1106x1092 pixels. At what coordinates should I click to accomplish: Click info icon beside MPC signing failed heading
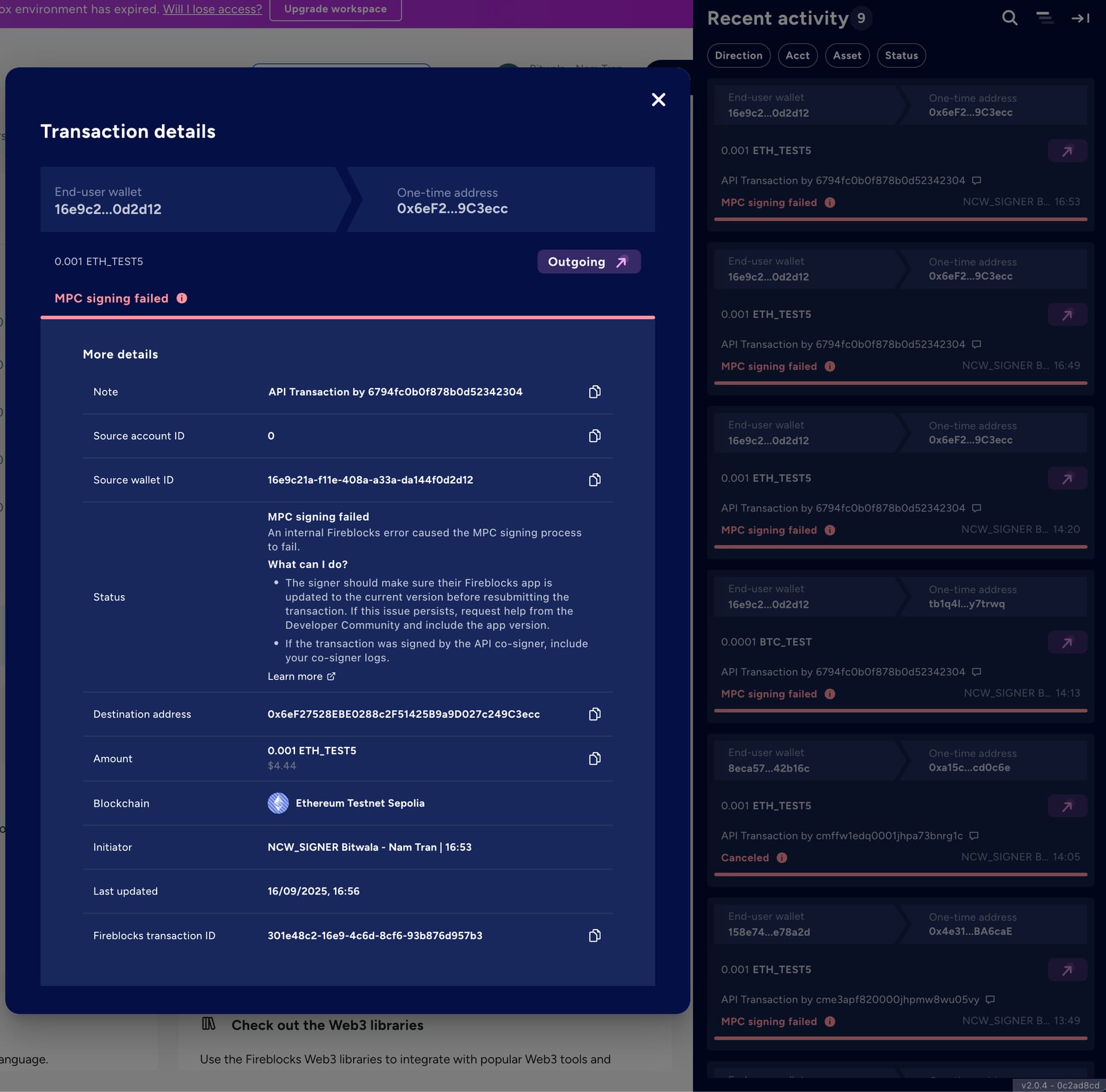pyautogui.click(x=182, y=298)
